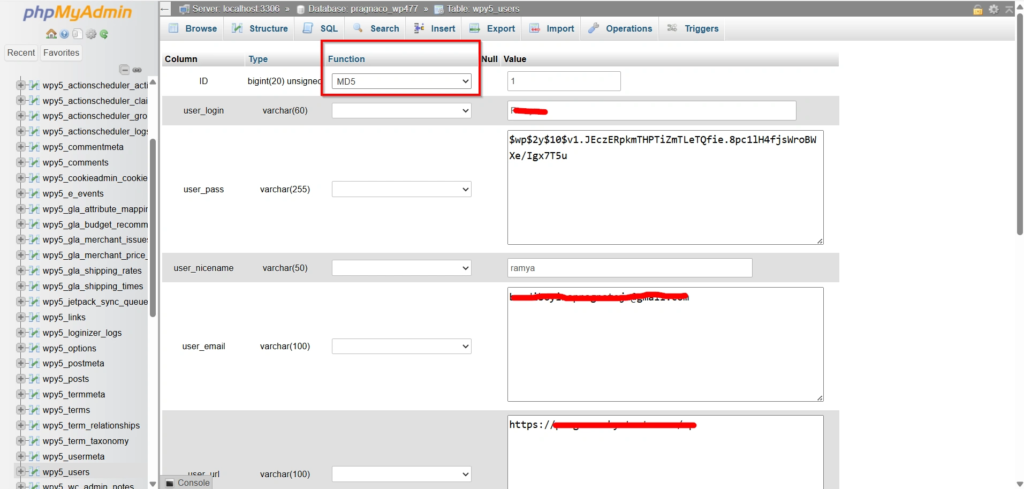The height and width of the screenshot is (489, 1024).
Task: Click table icon beside wpy5_termmeta
Action: (x=35, y=394)
